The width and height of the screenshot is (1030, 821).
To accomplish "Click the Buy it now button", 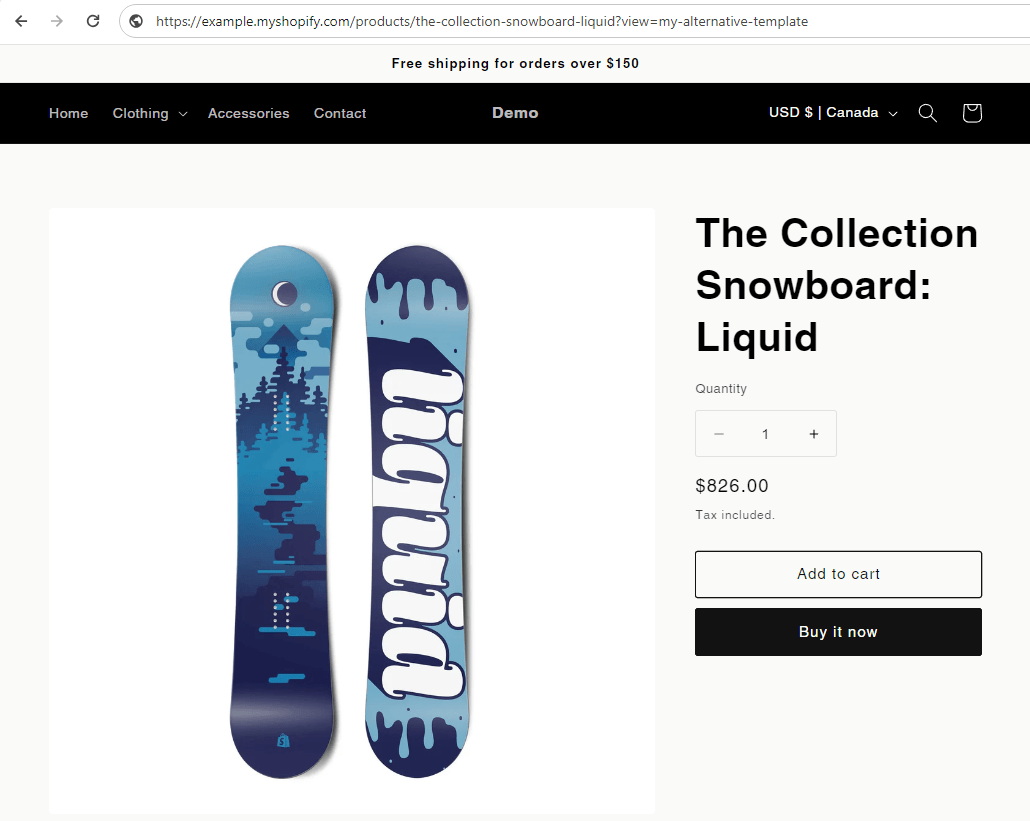I will (838, 632).
